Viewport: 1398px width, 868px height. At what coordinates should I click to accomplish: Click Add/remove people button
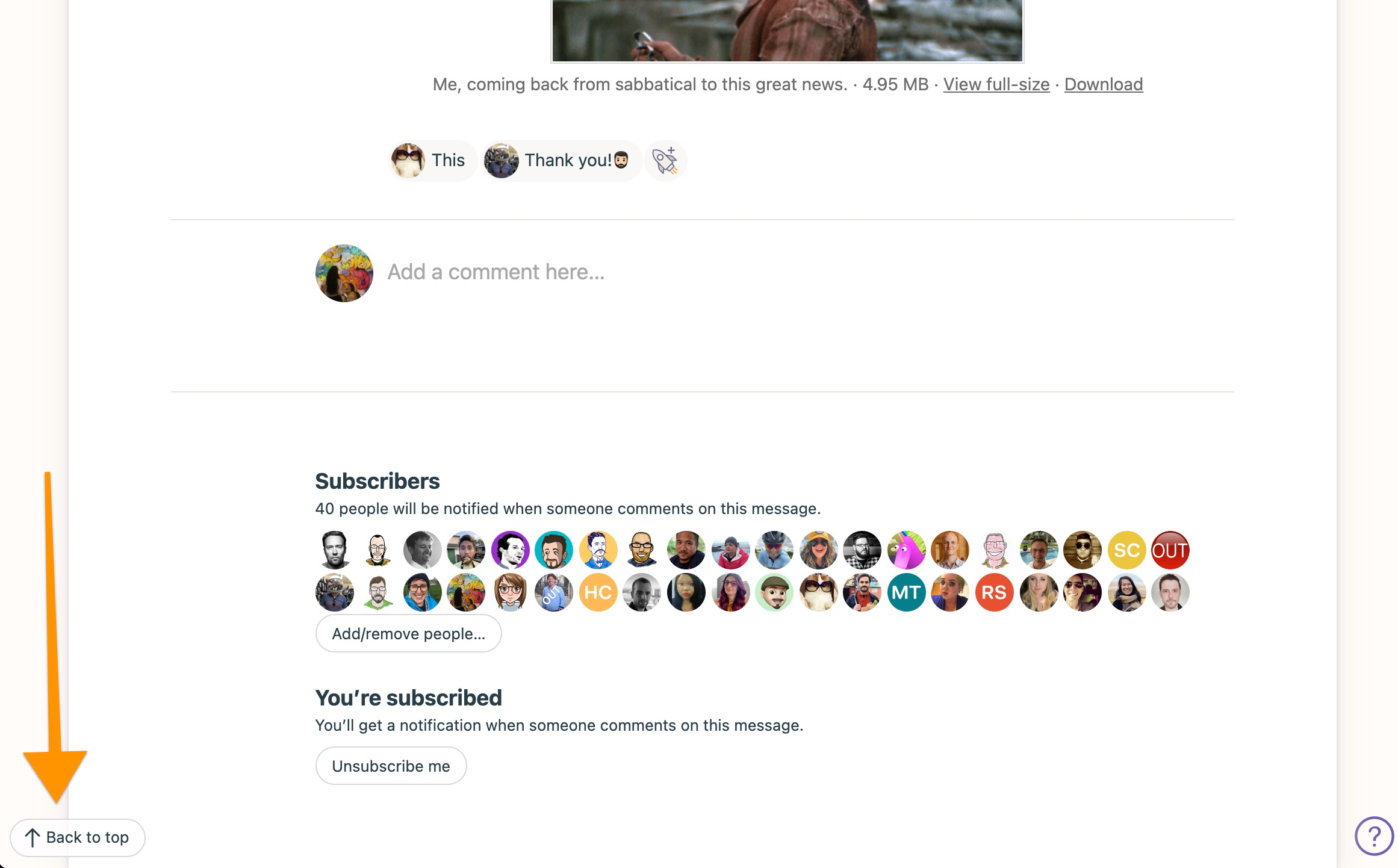(408, 633)
